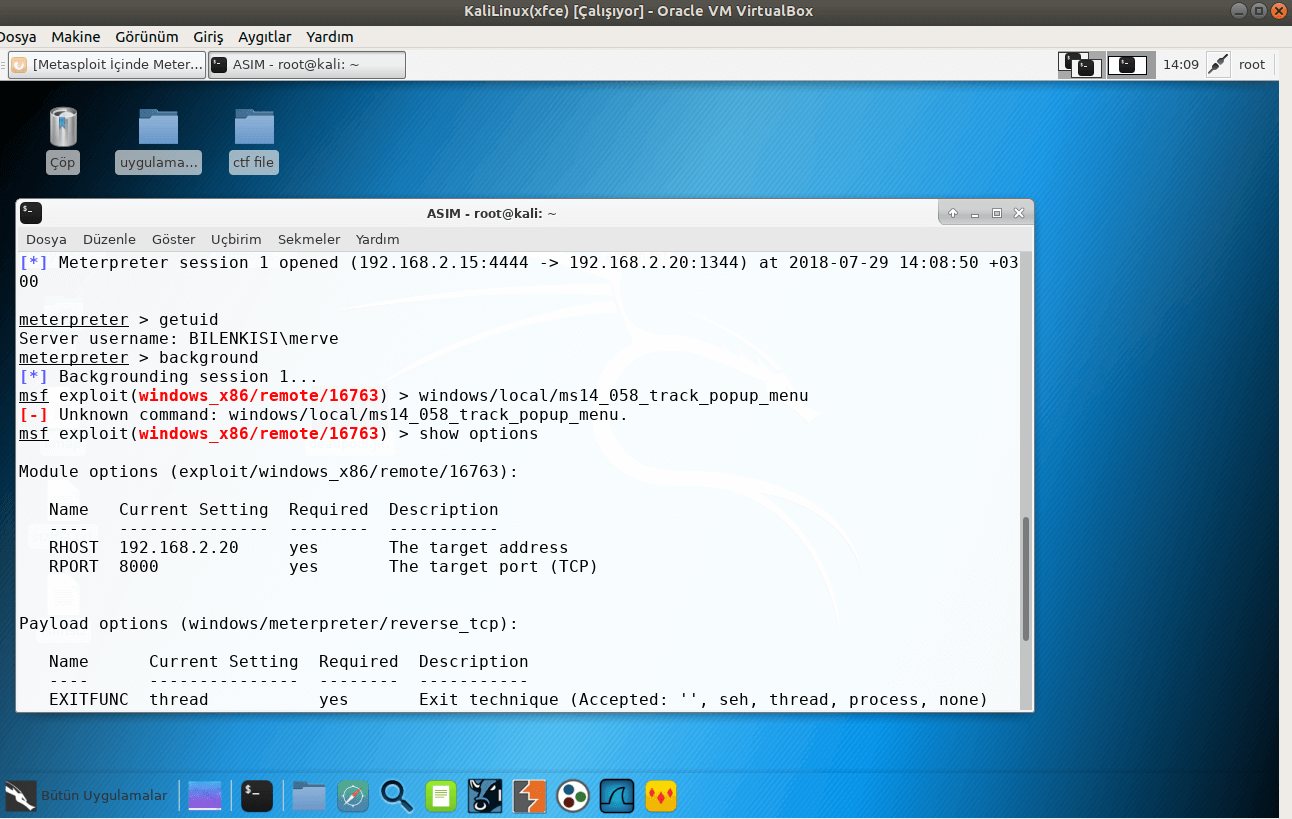Open the ctf file folder on desktop
This screenshot has height=819, width=1292.
(254, 139)
